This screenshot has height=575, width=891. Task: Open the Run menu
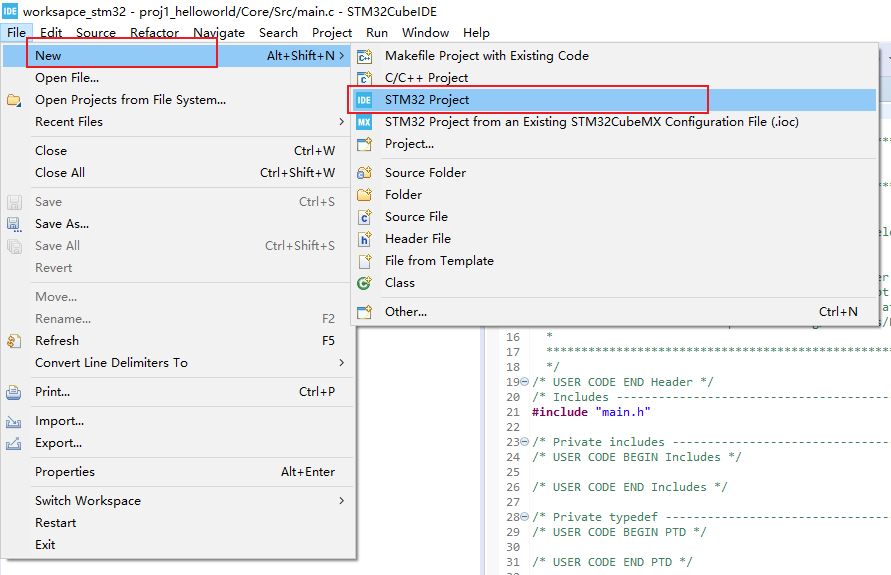377,33
